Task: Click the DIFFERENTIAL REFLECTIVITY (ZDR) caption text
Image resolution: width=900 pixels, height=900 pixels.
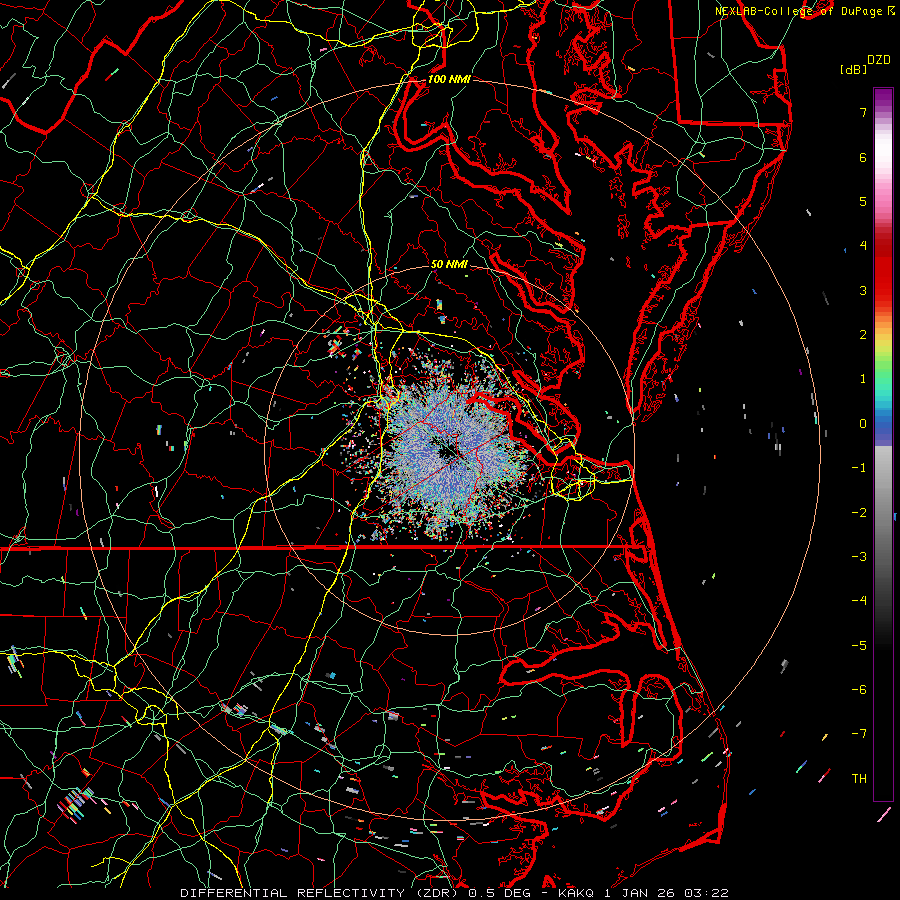Action: tap(320, 893)
